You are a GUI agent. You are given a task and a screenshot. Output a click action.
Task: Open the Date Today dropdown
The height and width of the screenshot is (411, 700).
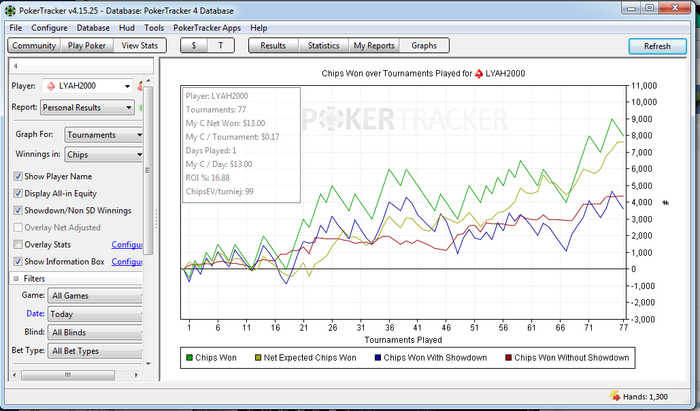point(95,314)
